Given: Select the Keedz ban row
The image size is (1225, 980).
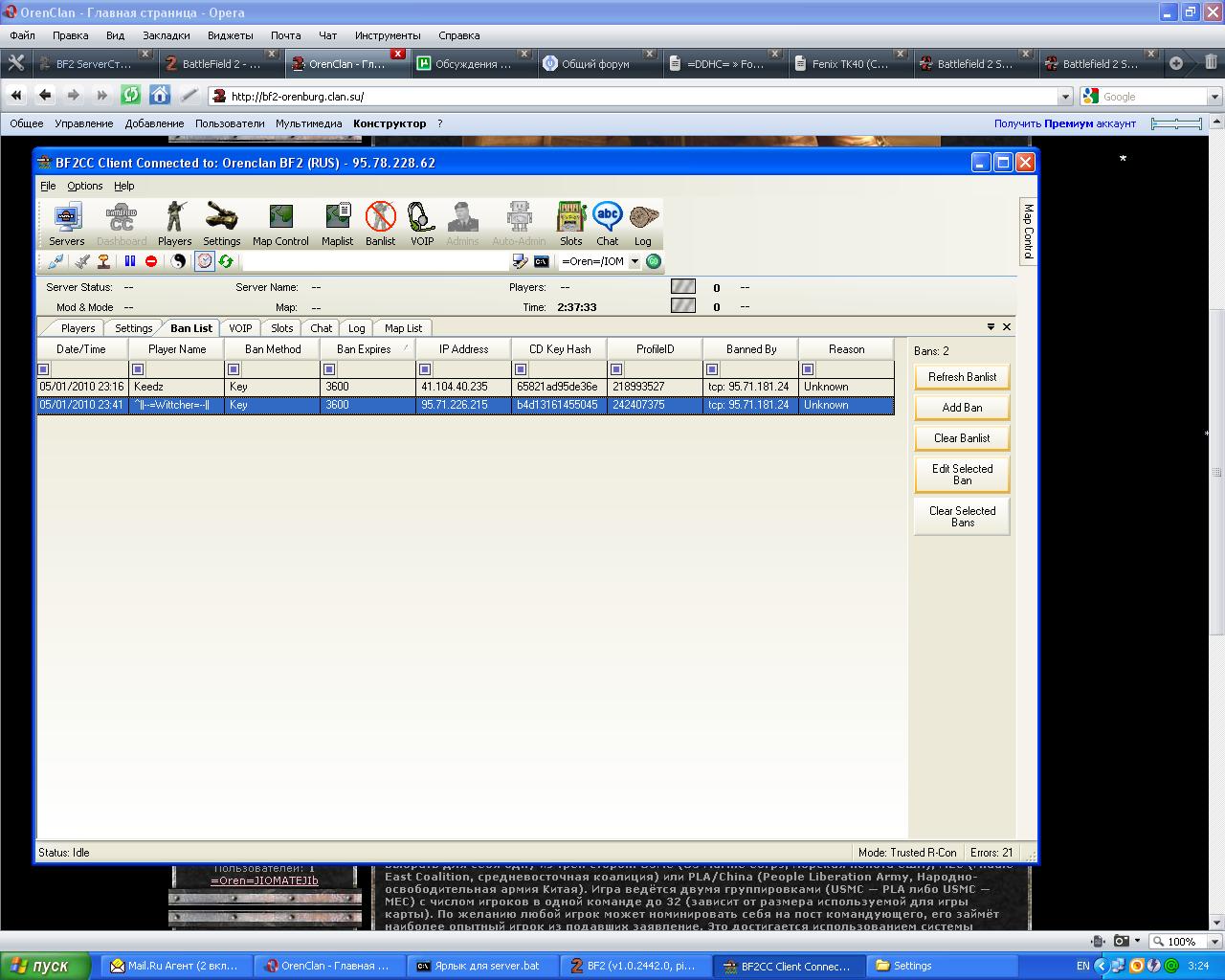Looking at the screenshot, I should tap(465, 387).
